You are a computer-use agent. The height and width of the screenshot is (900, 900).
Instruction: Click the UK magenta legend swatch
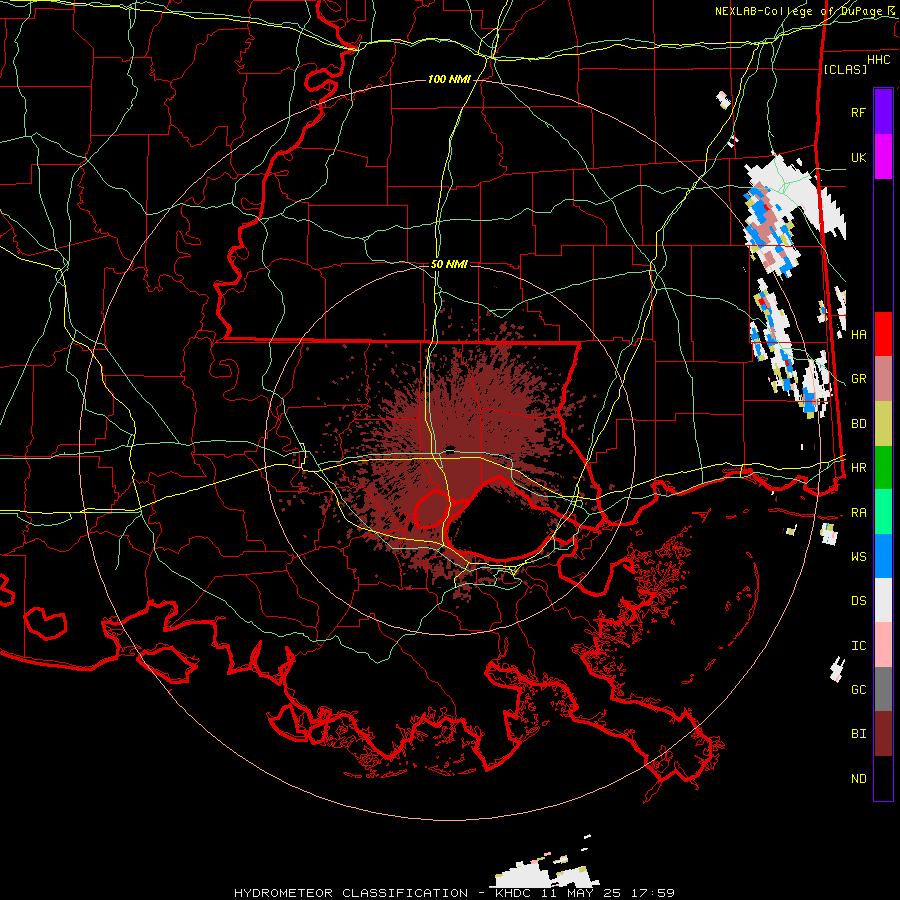pyautogui.click(x=883, y=157)
